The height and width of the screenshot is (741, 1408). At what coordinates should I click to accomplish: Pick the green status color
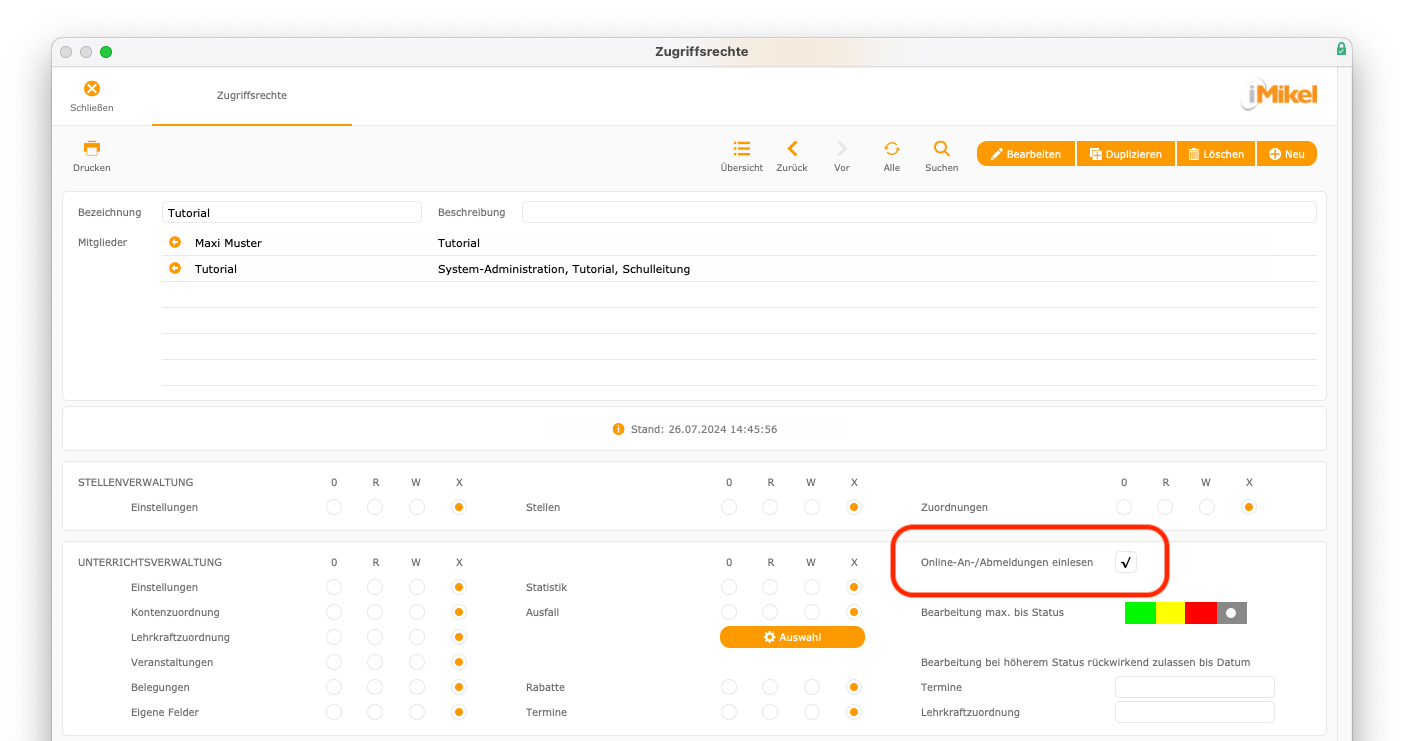[1140, 612]
